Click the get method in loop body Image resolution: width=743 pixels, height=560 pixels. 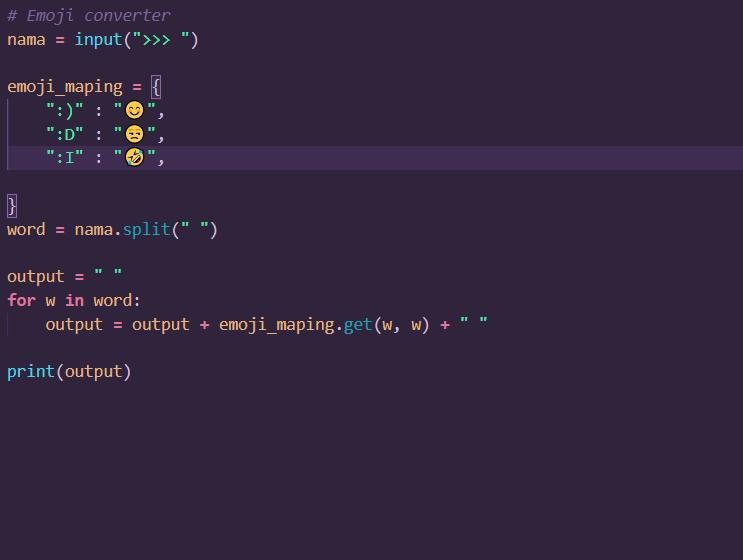(x=358, y=325)
